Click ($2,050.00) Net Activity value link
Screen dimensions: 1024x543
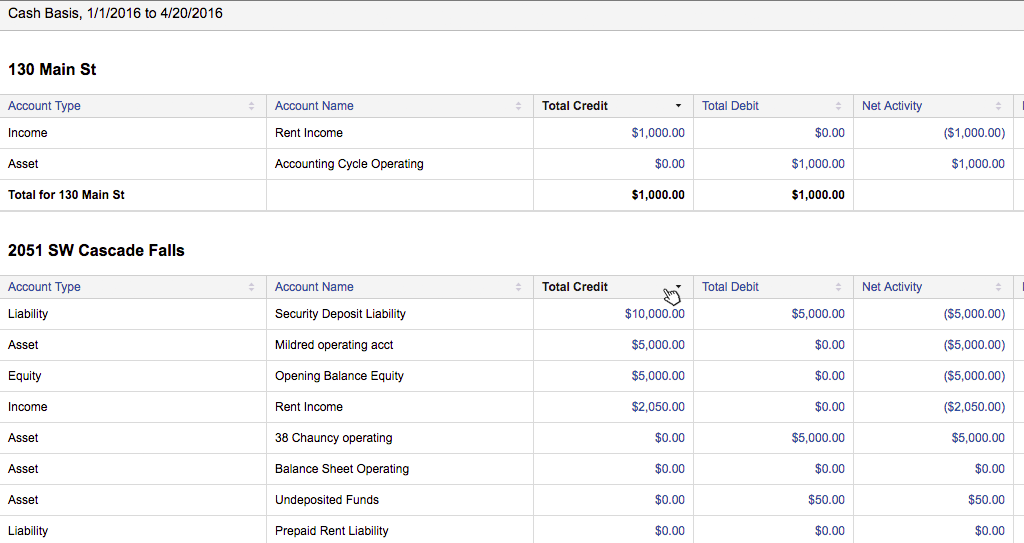(x=974, y=407)
